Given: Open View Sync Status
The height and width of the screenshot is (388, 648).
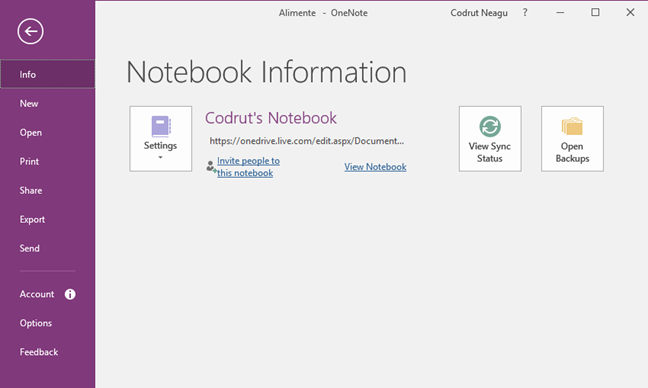Looking at the screenshot, I should coord(490,138).
